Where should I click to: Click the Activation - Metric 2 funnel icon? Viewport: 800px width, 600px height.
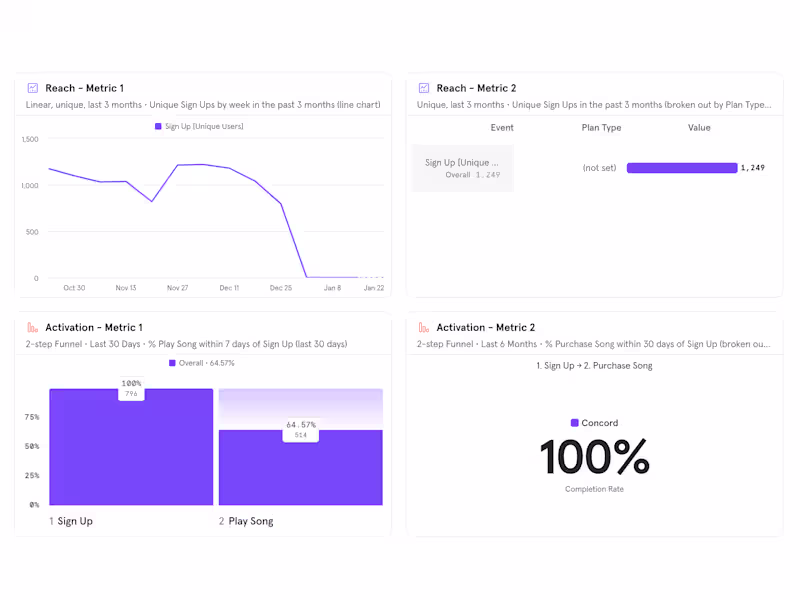coord(424,327)
